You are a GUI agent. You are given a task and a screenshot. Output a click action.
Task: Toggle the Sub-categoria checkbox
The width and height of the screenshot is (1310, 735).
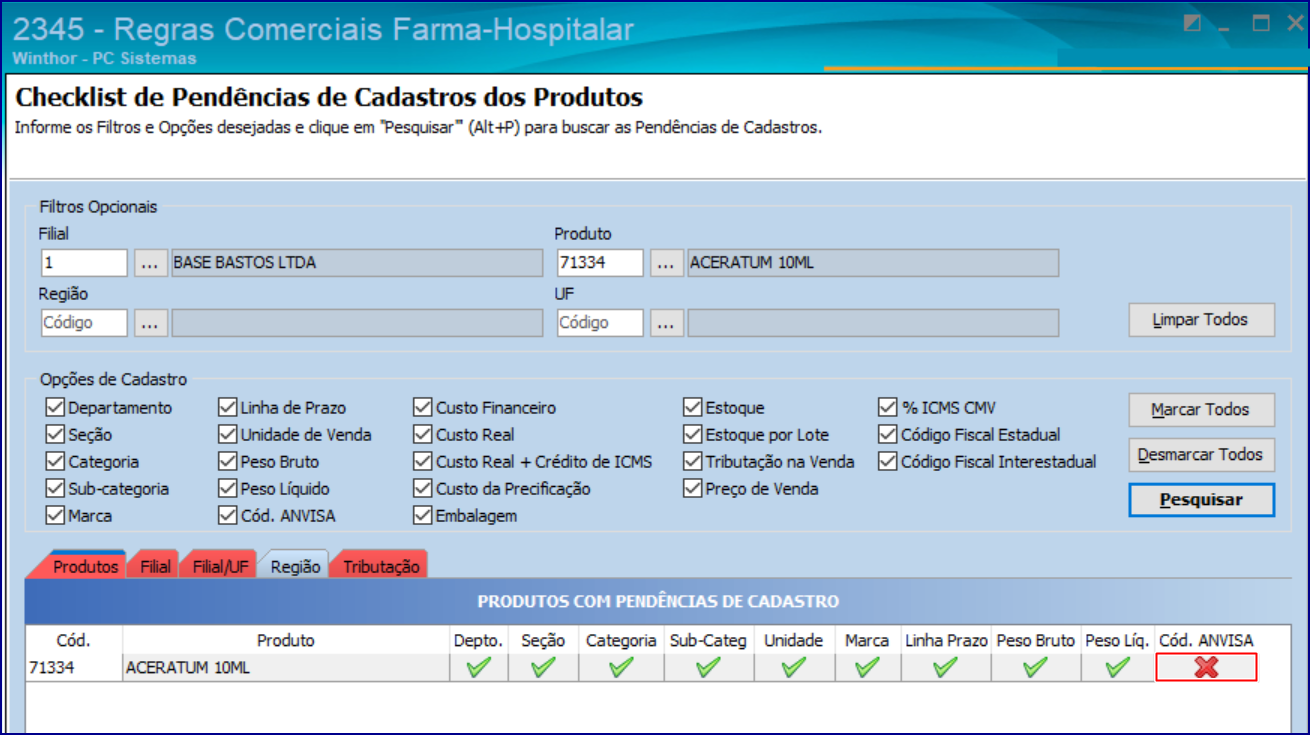coord(55,489)
